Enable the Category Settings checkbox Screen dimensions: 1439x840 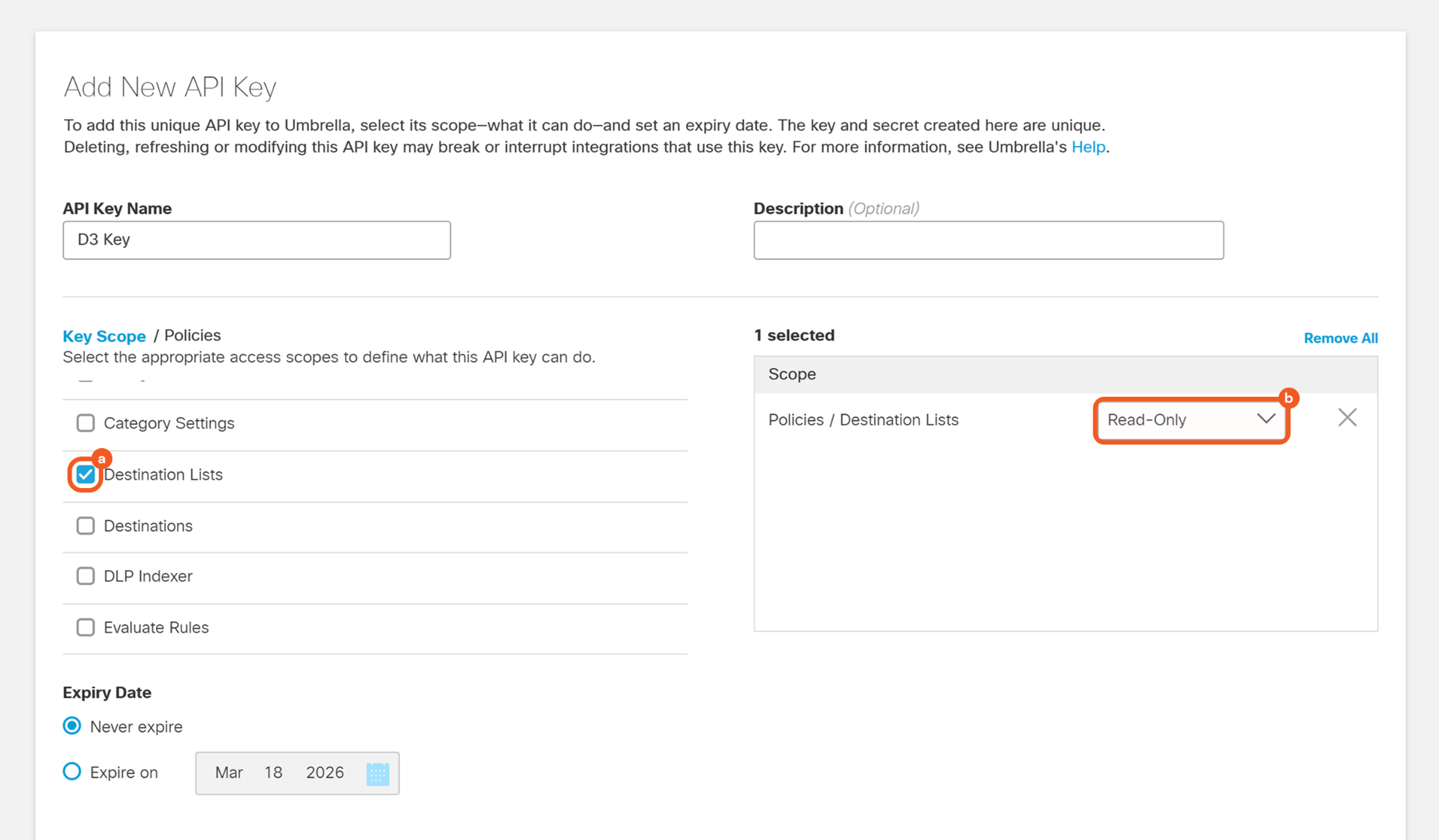pos(86,424)
